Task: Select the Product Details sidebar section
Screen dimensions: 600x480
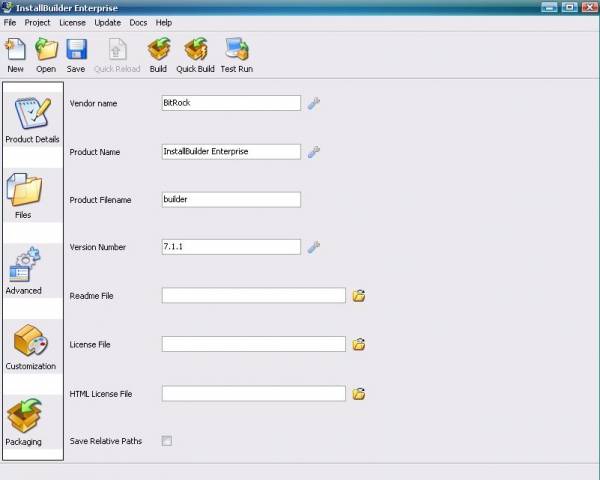Action: pos(33,119)
